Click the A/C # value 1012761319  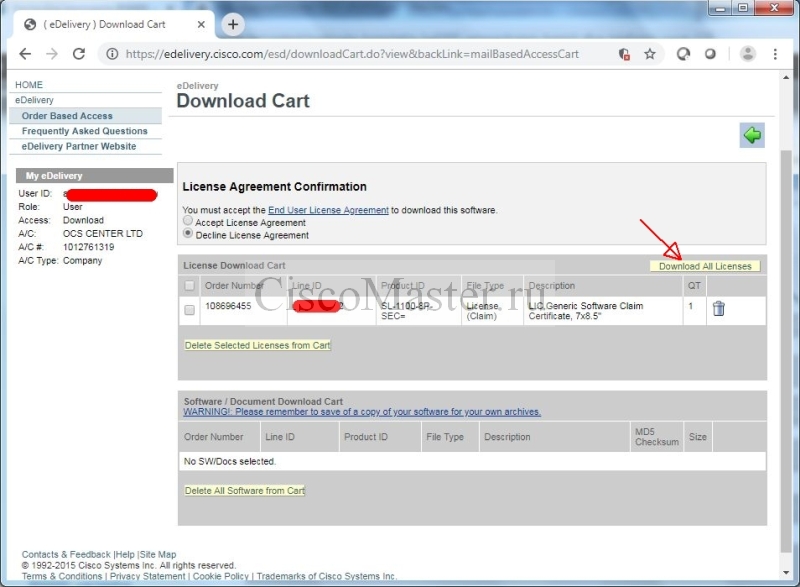pyautogui.click(x=88, y=247)
